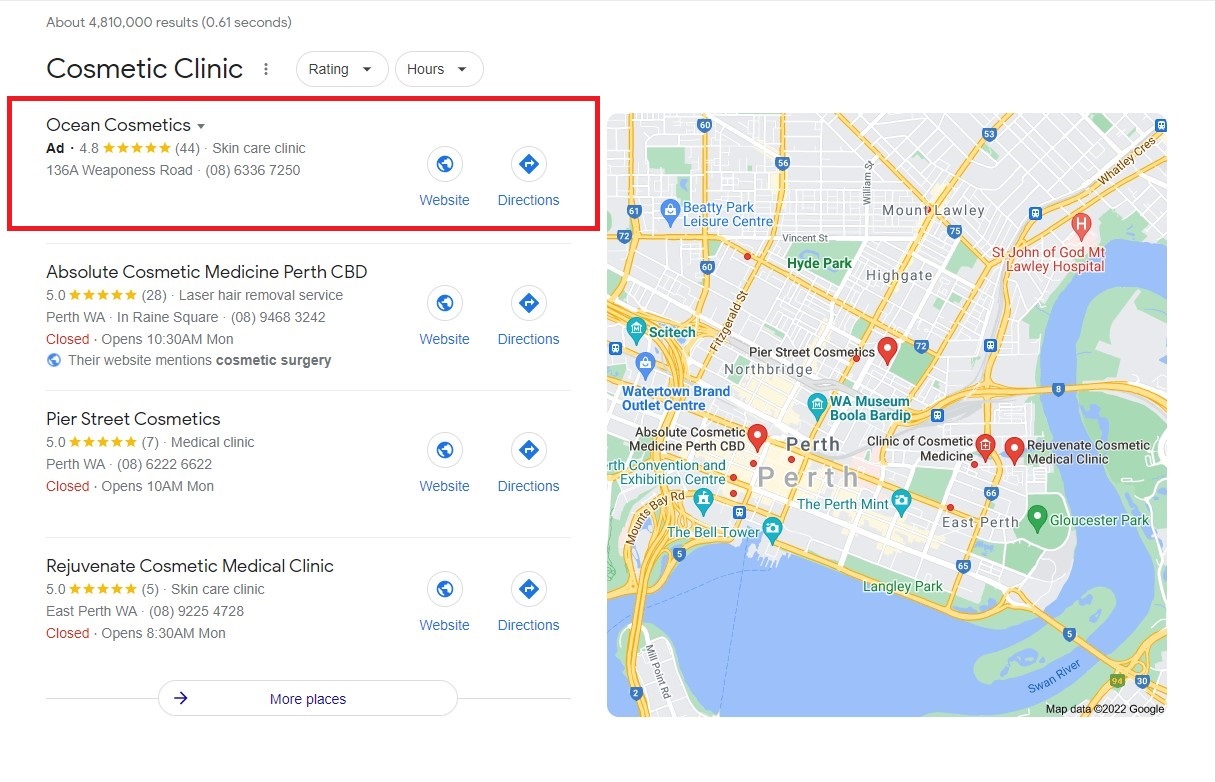Open Rejuvenate Cosmetic Medical Clinic website icon
This screenshot has height=782, width=1215.
coord(445,589)
